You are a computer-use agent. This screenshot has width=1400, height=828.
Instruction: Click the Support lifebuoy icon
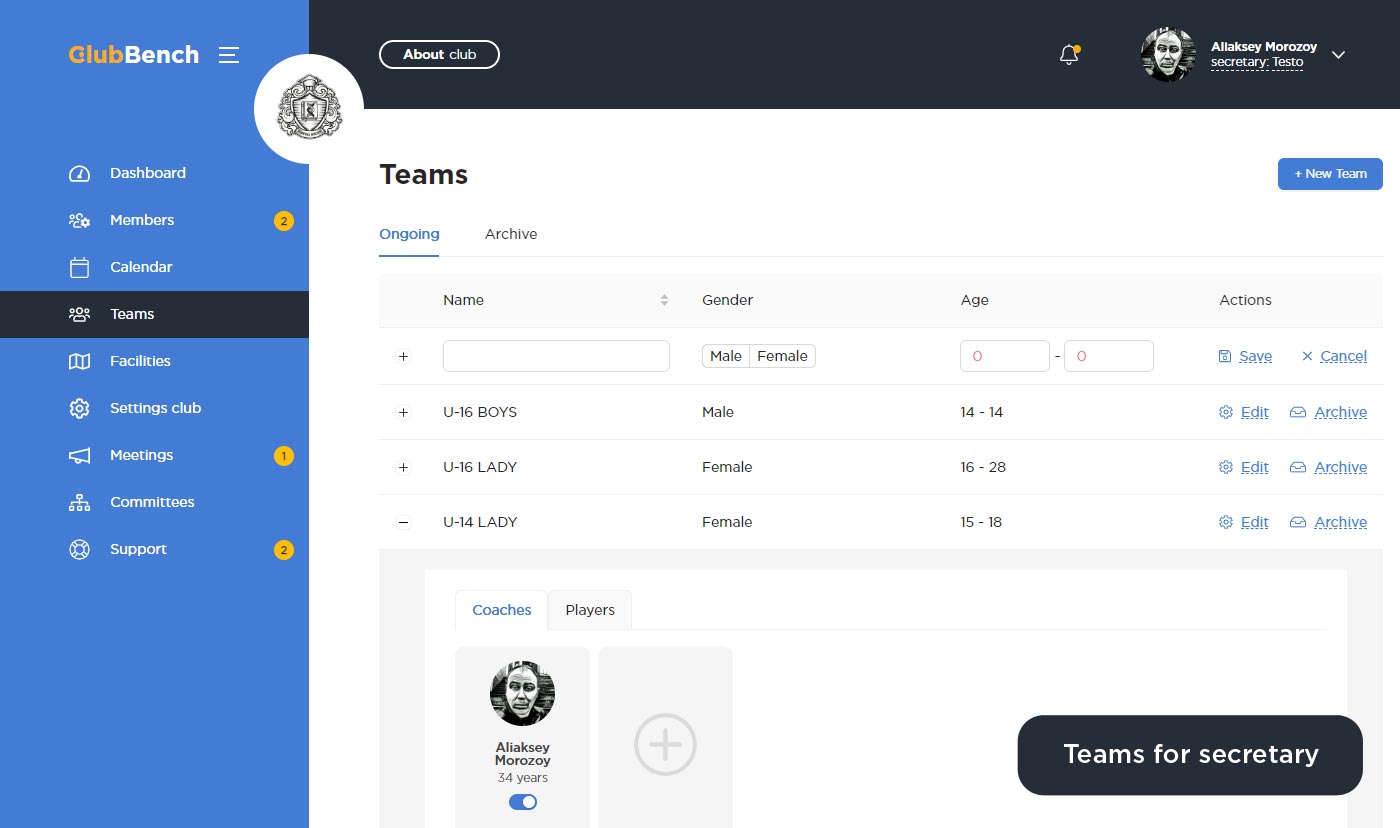click(x=79, y=549)
